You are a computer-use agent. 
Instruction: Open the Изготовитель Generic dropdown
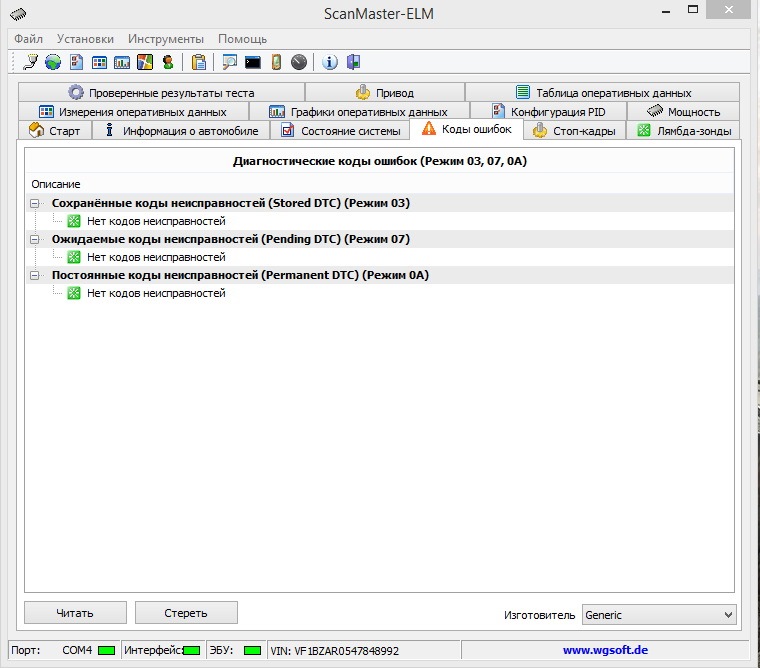659,615
